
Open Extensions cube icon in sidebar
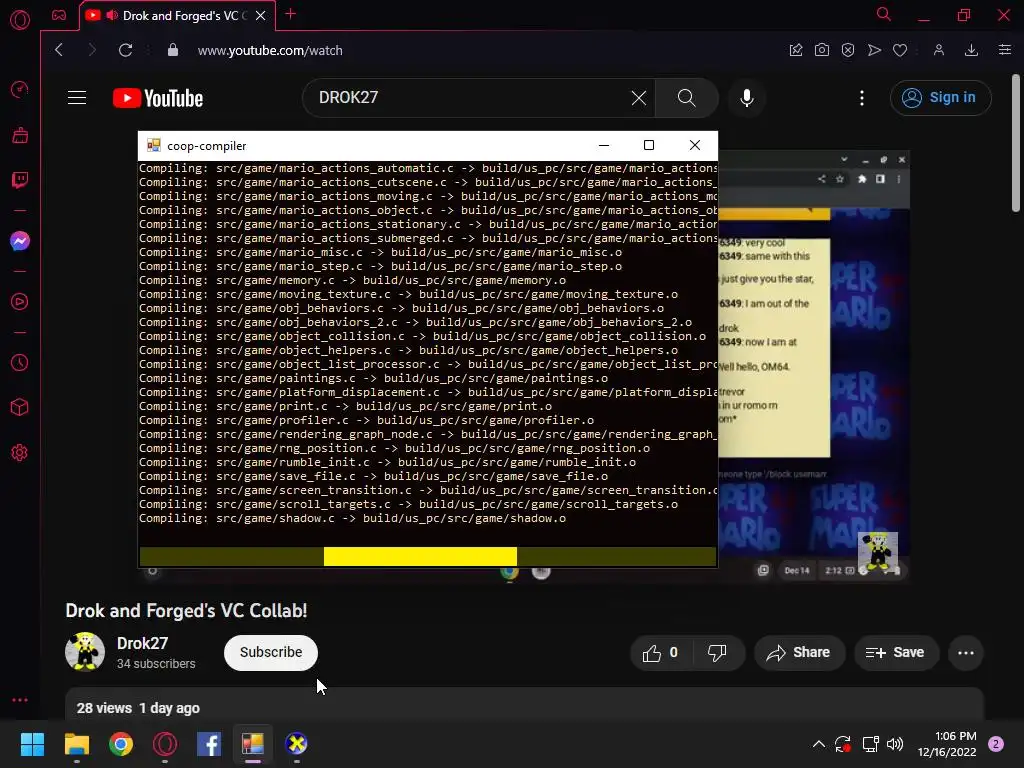(x=20, y=408)
